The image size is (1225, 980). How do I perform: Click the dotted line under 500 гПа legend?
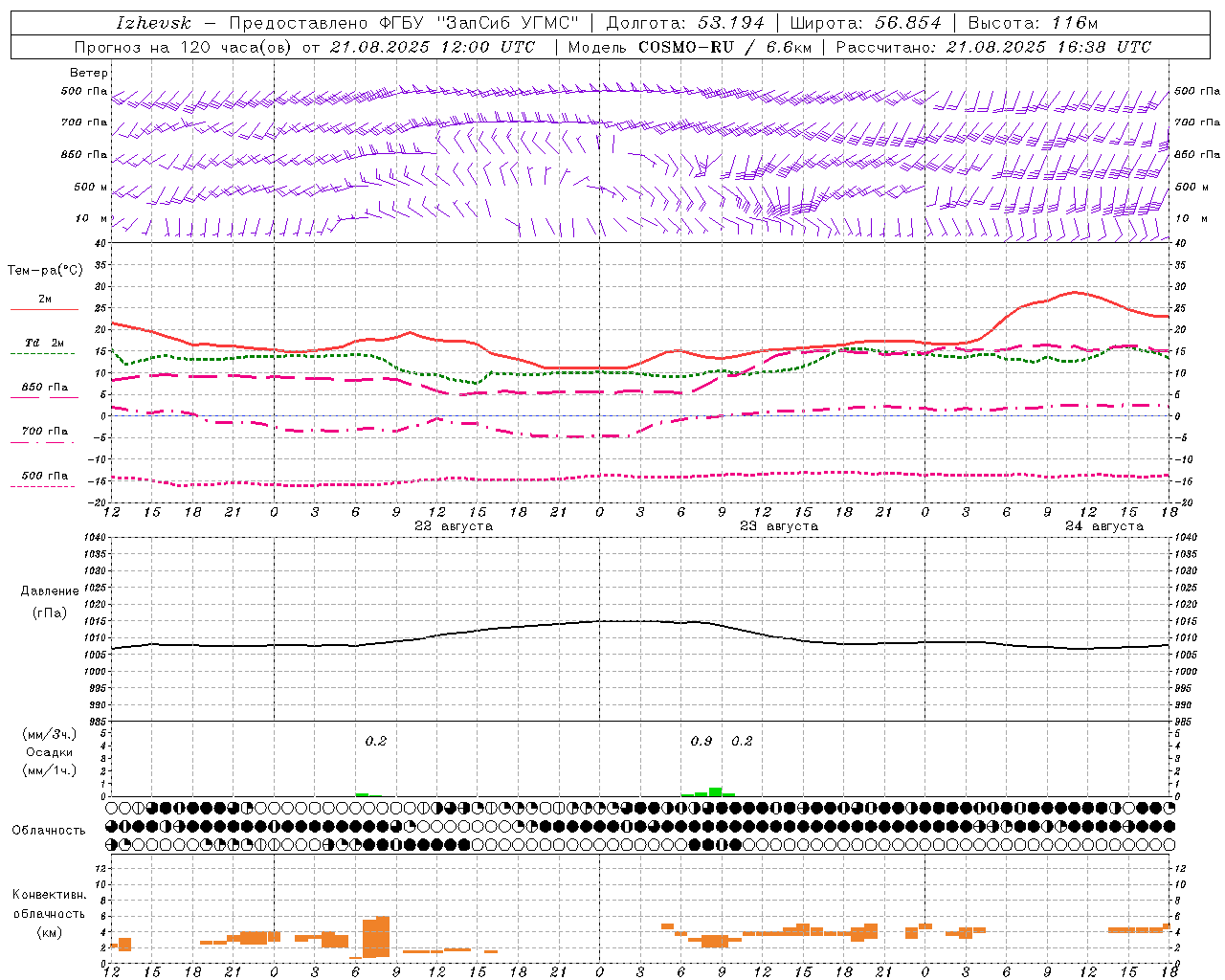42,486
